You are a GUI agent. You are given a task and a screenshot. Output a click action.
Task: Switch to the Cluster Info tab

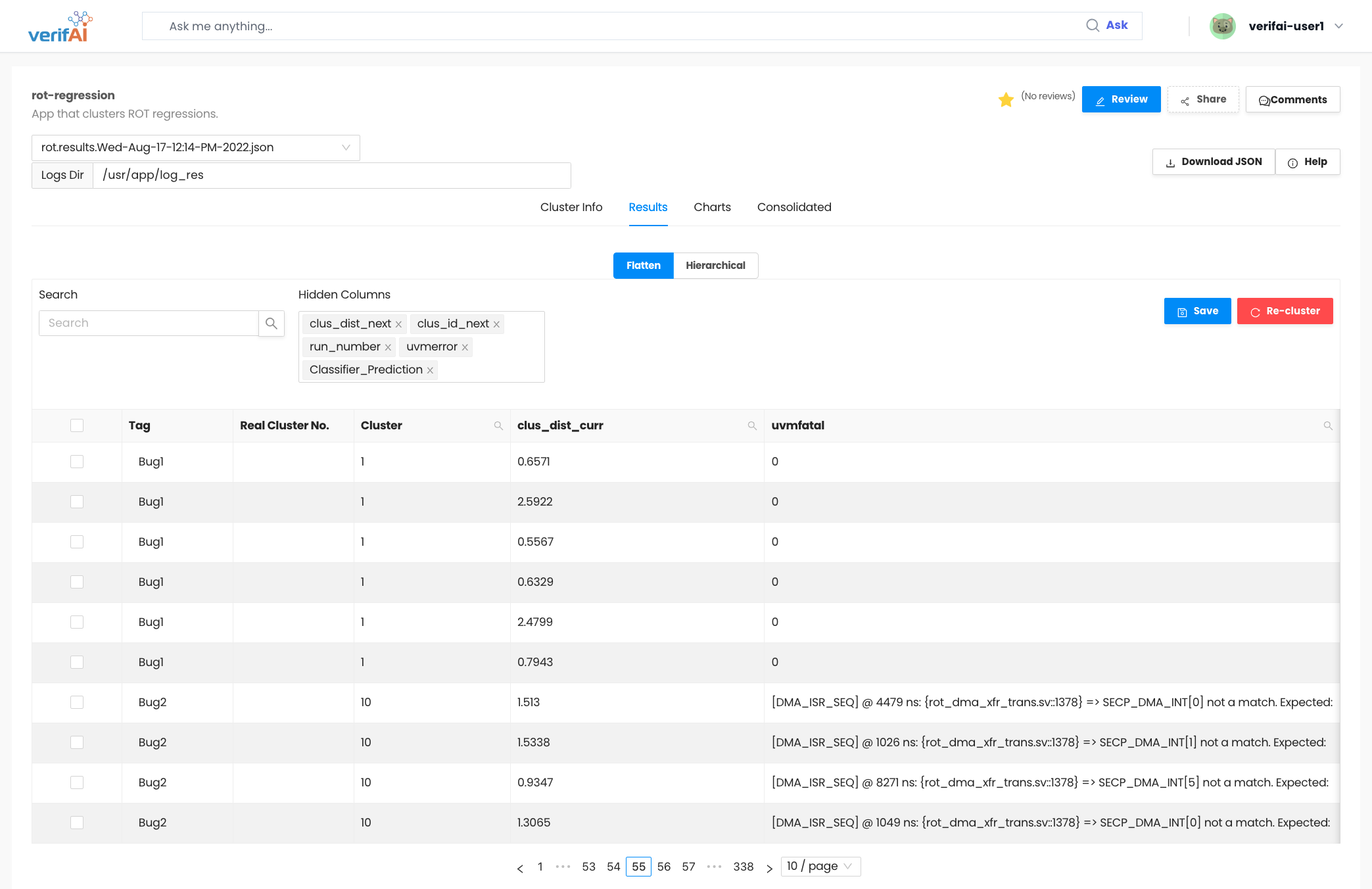[x=571, y=207]
